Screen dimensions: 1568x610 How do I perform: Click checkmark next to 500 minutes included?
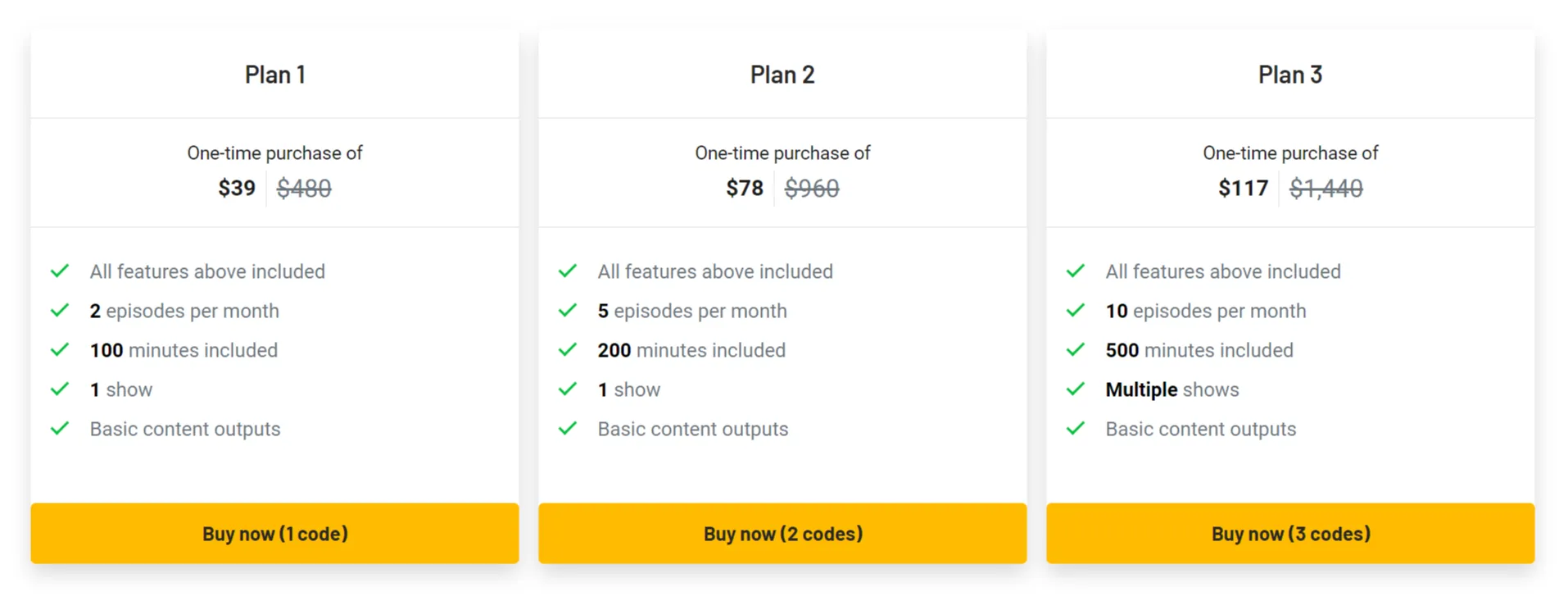tap(1076, 350)
